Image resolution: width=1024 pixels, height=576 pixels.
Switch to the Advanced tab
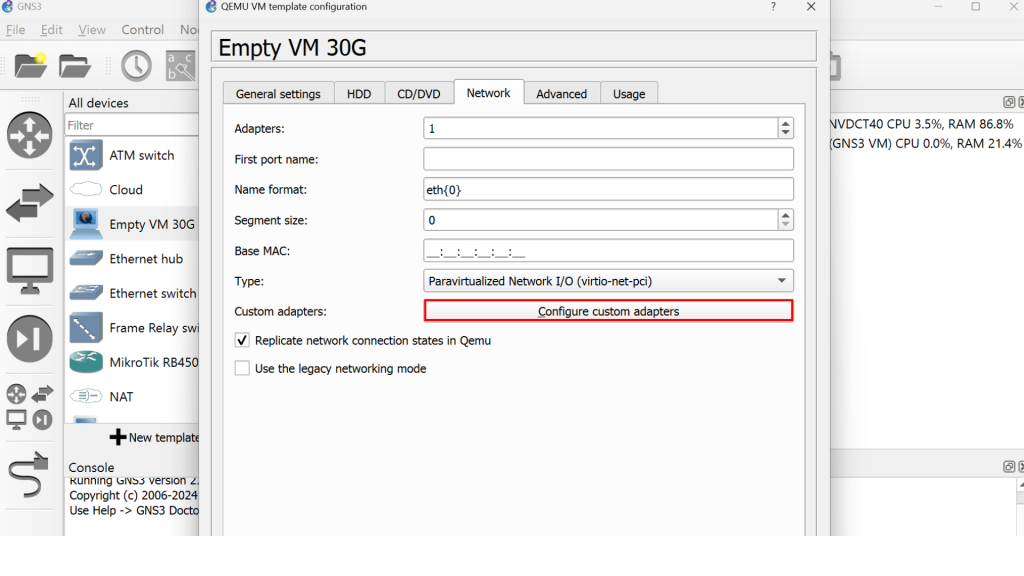(561, 94)
